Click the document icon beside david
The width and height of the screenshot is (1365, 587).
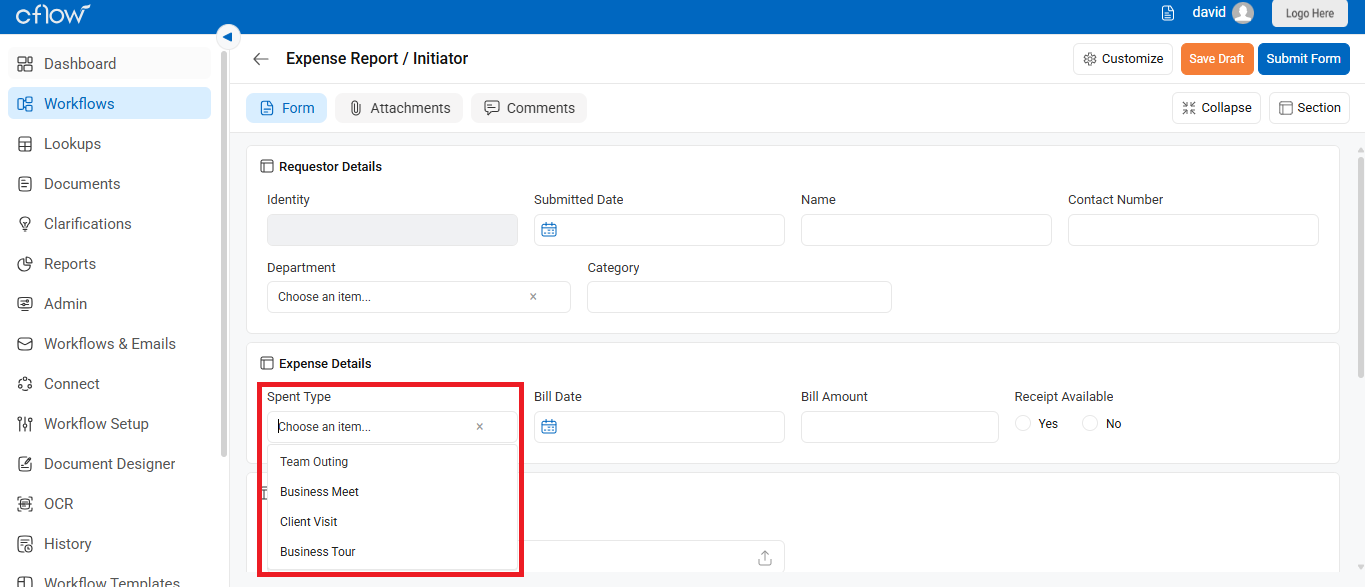pyautogui.click(x=1168, y=13)
